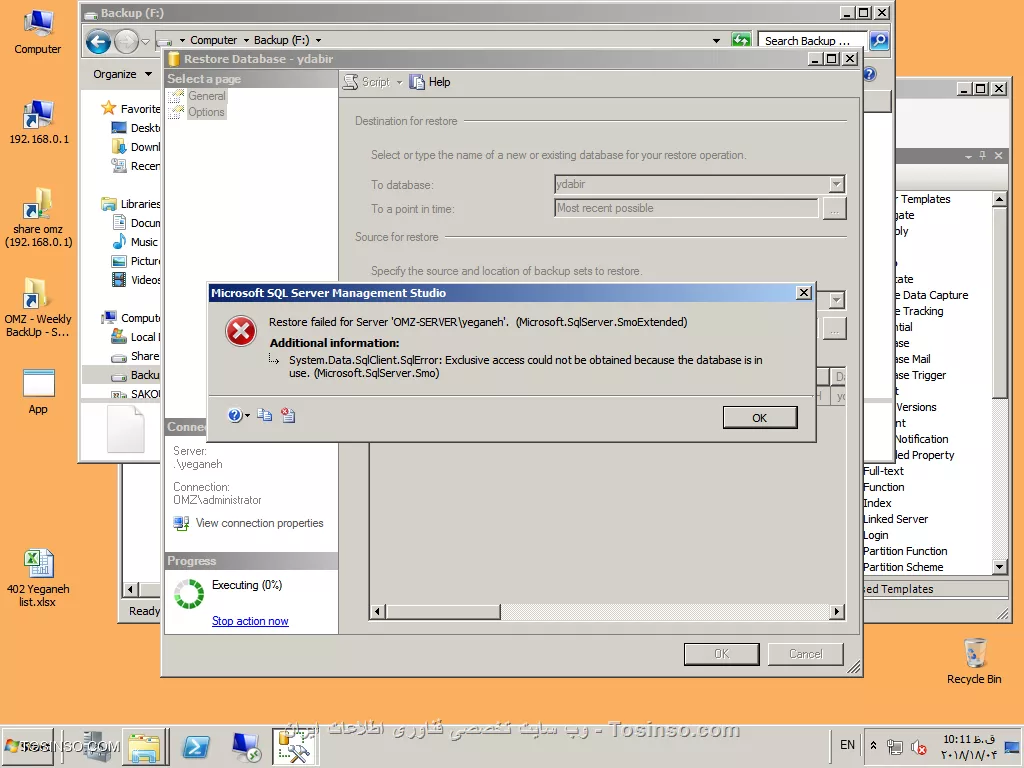Click the pin auto-hide icon in template panel
This screenshot has height=768, width=1024.
[x=983, y=155]
